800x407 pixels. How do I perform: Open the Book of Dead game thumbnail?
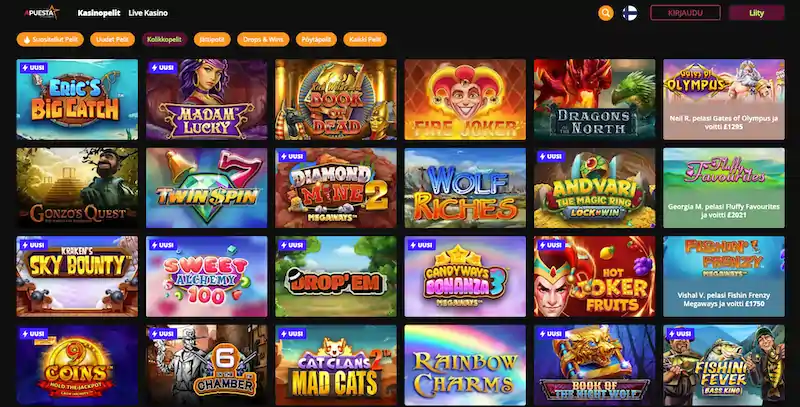336,99
